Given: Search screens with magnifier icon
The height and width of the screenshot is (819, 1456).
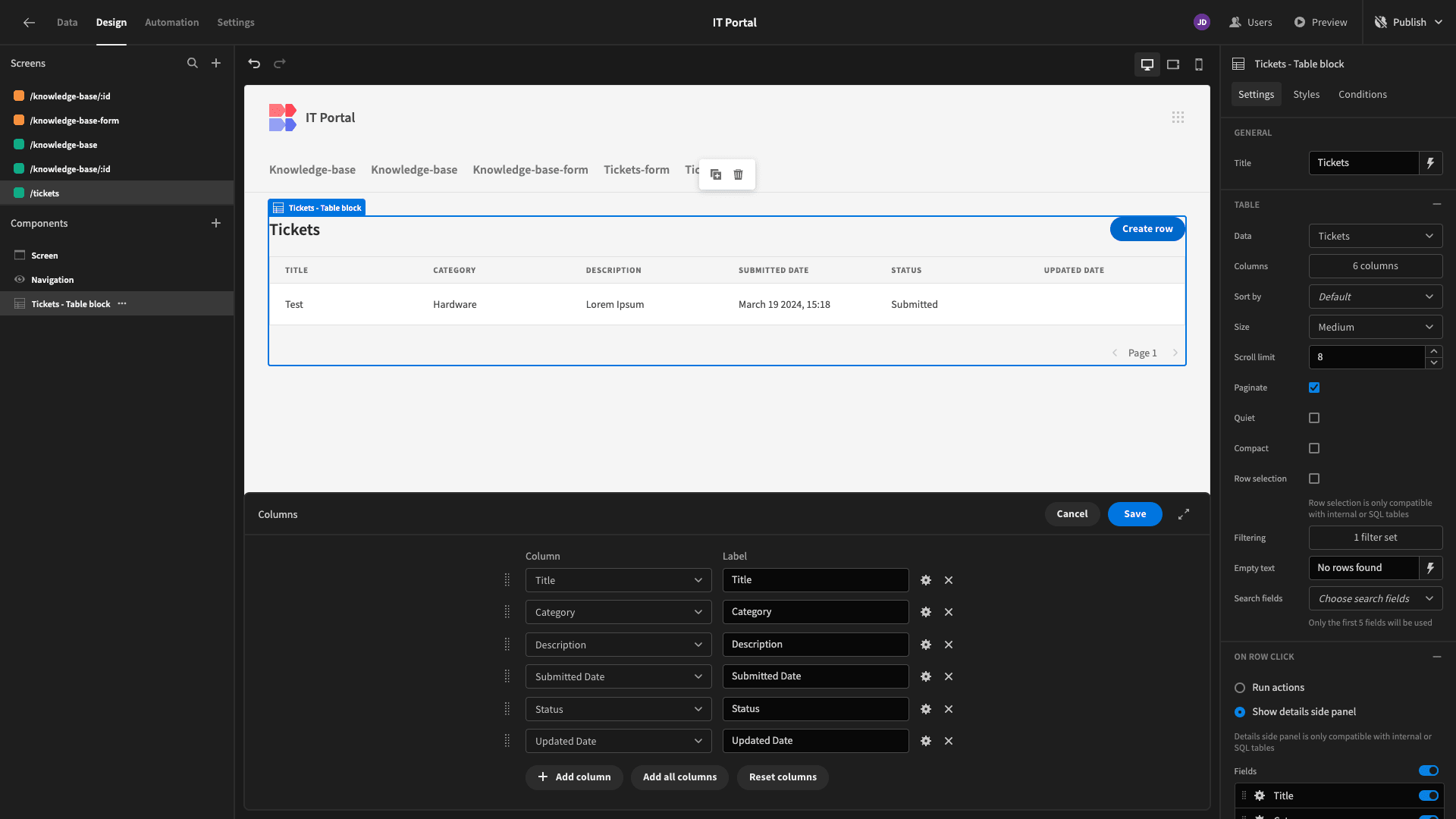Looking at the screenshot, I should 193,64.
